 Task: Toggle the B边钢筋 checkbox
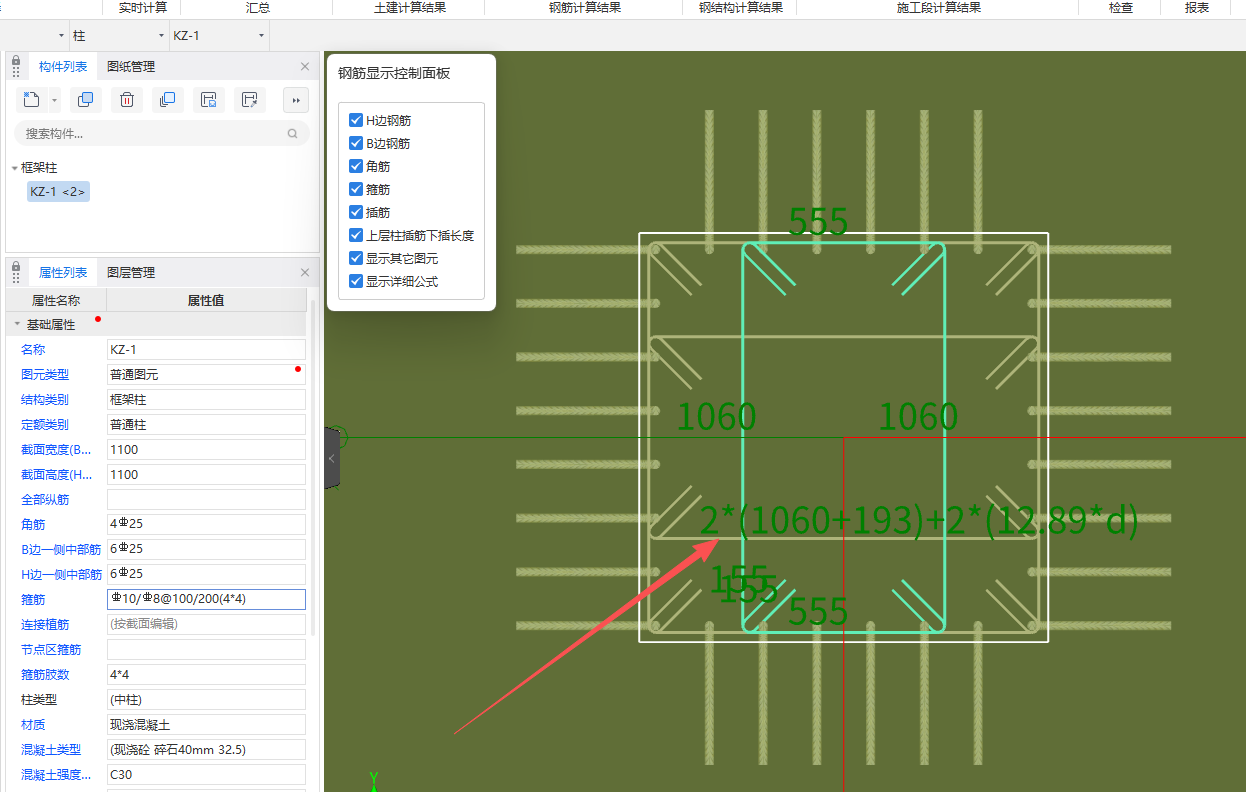355,143
